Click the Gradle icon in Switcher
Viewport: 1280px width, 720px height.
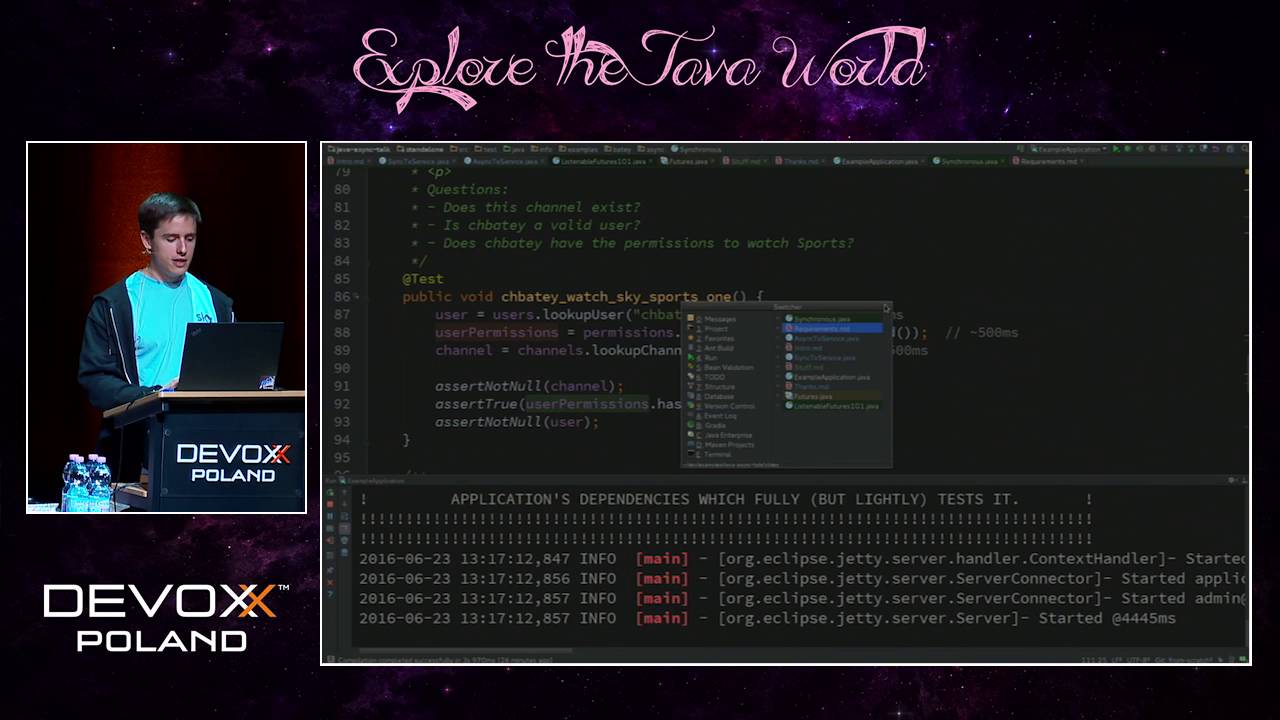(691, 425)
